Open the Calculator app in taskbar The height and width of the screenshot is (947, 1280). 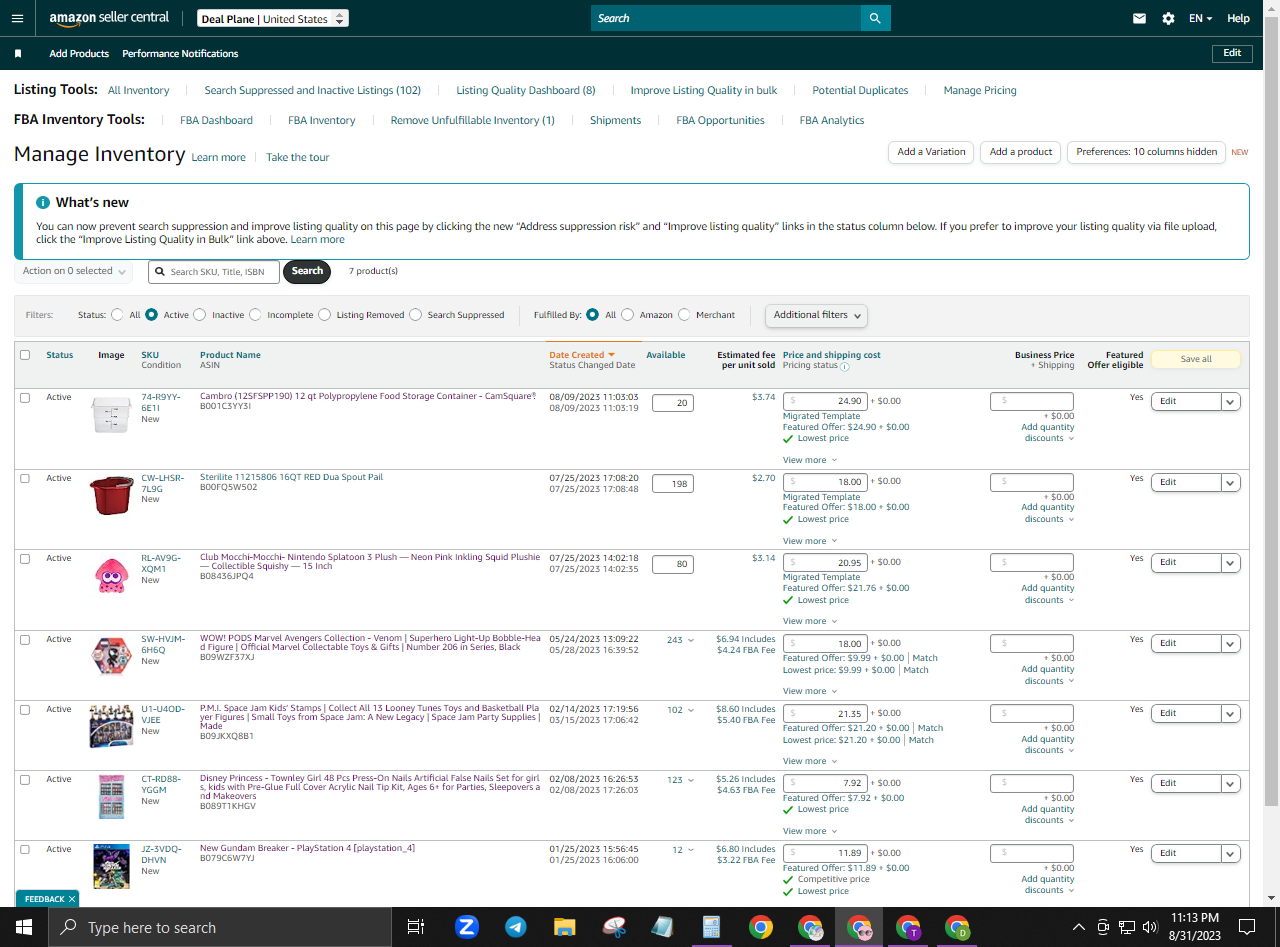(x=712, y=927)
